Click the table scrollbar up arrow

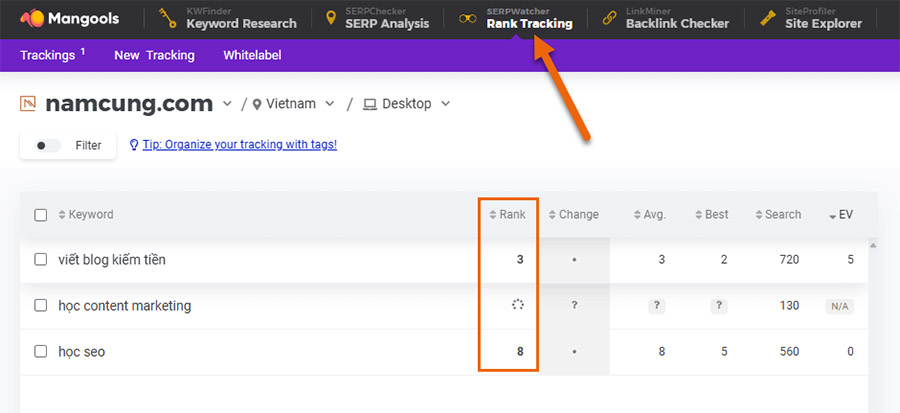pos(874,245)
